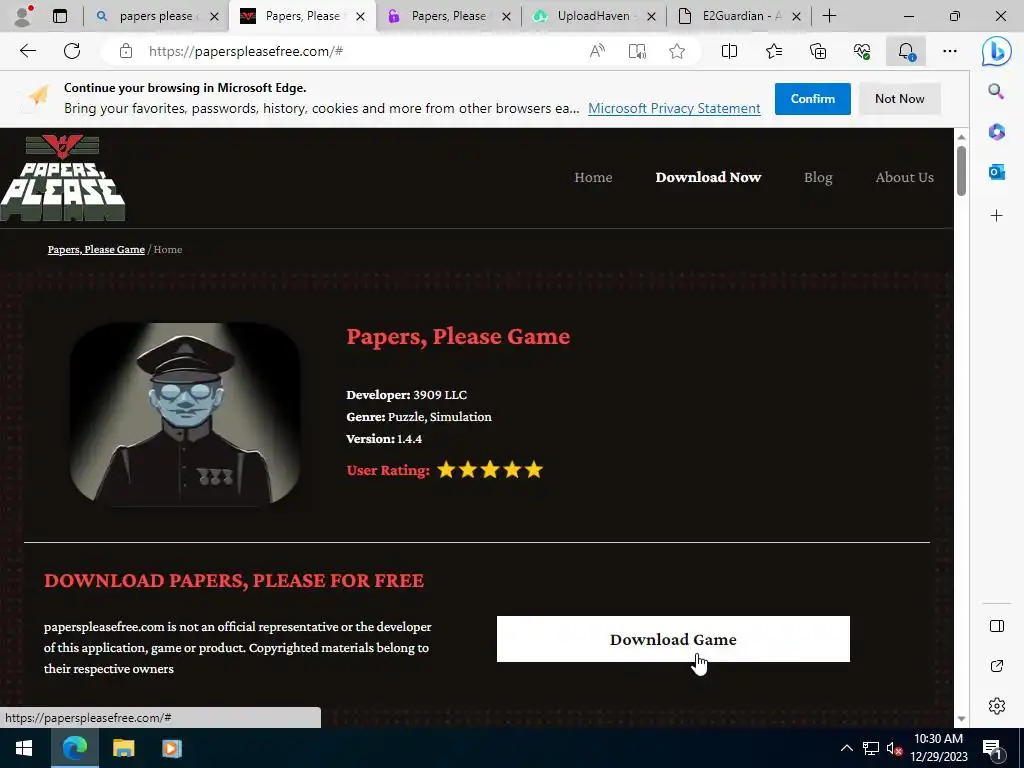
Task: Open notifications bell icon
Action: tap(906, 51)
